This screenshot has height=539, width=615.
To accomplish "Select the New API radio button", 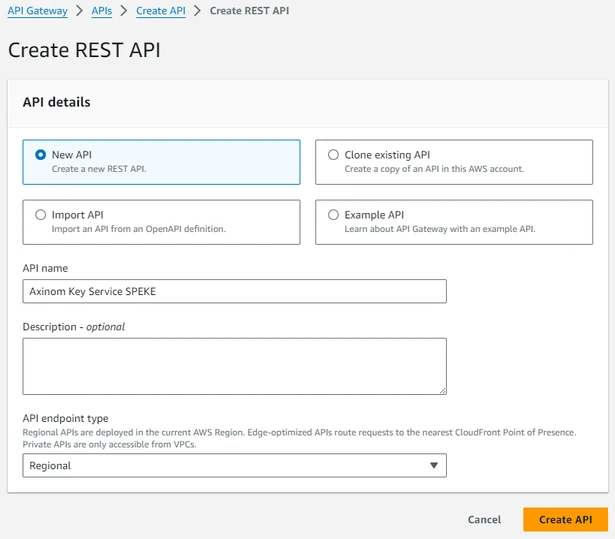I will click(x=41, y=155).
